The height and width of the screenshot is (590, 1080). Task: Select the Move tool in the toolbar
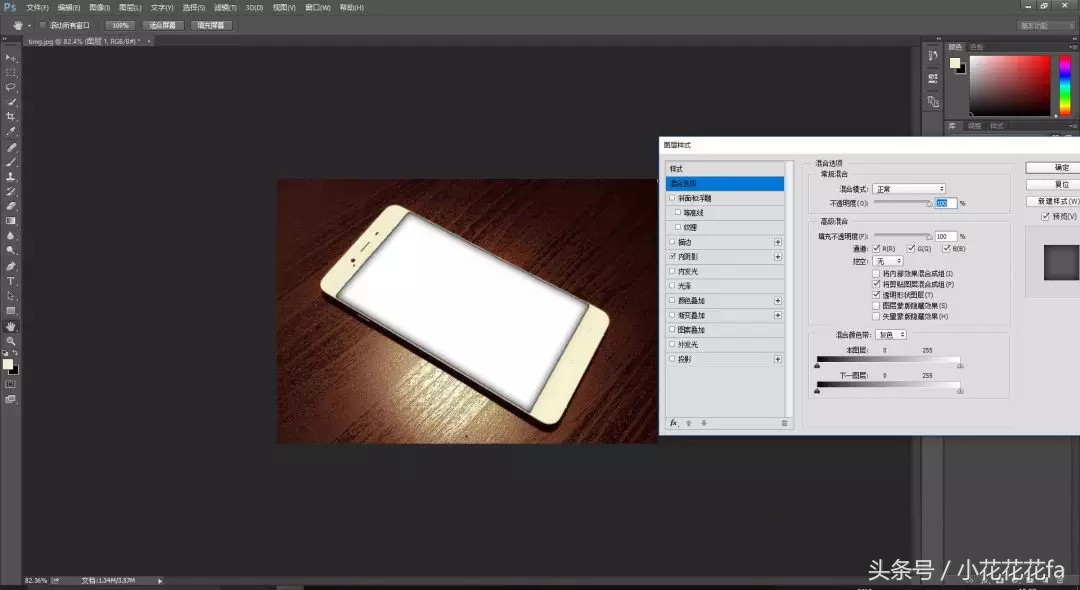pyautogui.click(x=11, y=58)
